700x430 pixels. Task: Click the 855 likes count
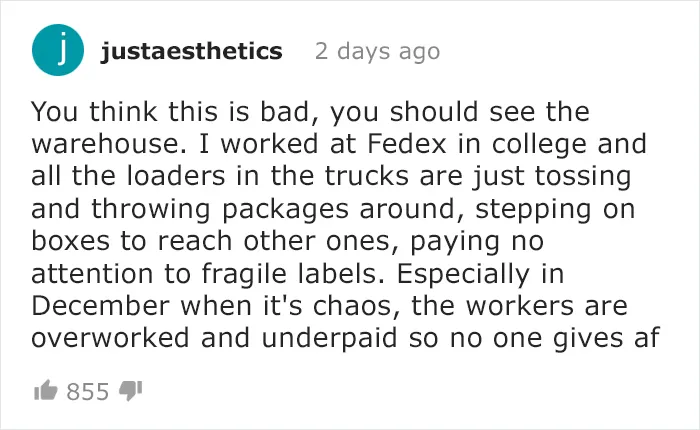[x=88, y=392]
